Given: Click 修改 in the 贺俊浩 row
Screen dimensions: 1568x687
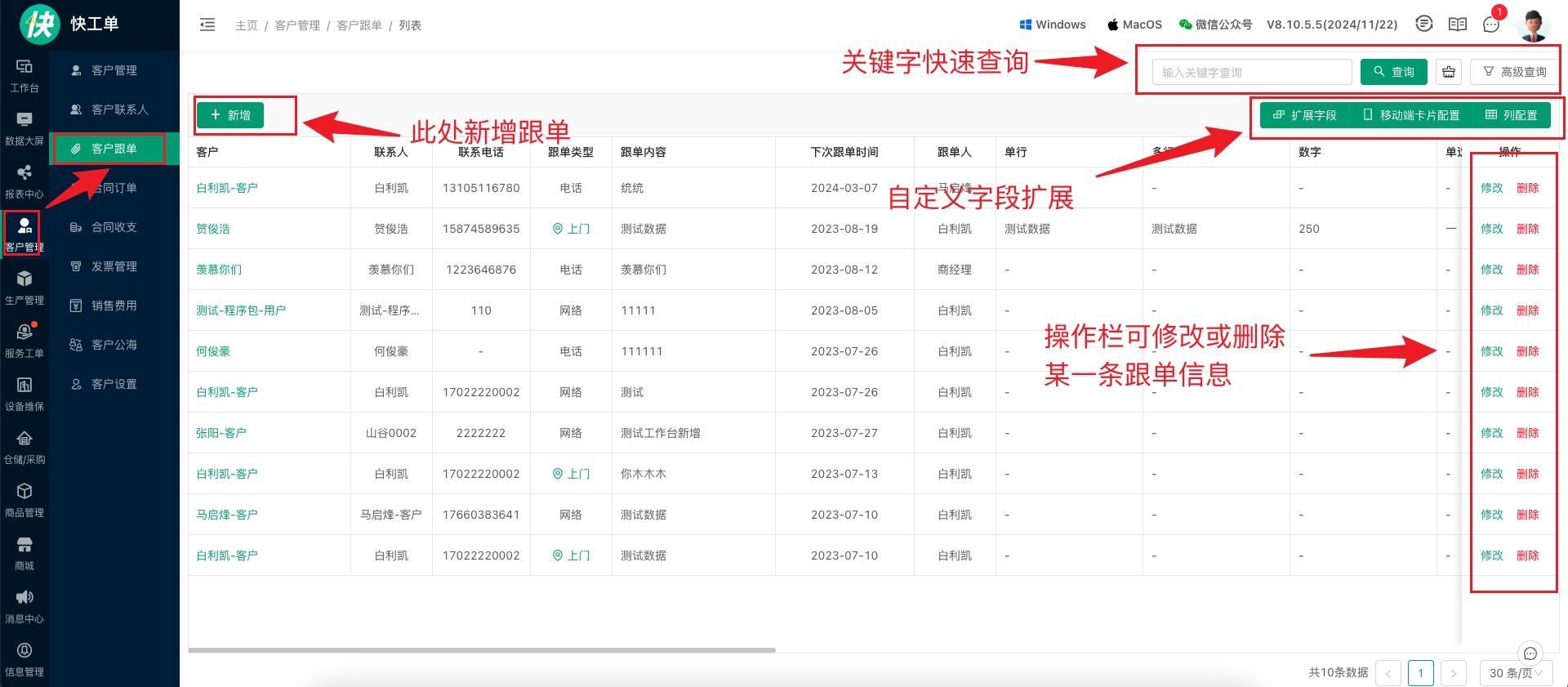Looking at the screenshot, I should (1492, 229).
